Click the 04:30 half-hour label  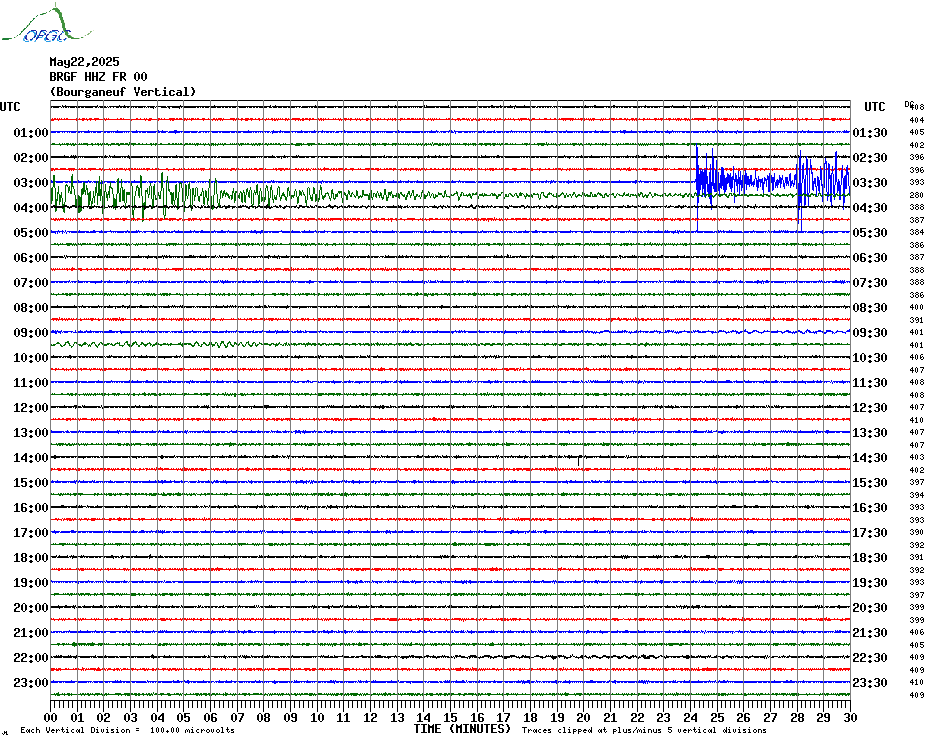pyautogui.click(x=870, y=208)
